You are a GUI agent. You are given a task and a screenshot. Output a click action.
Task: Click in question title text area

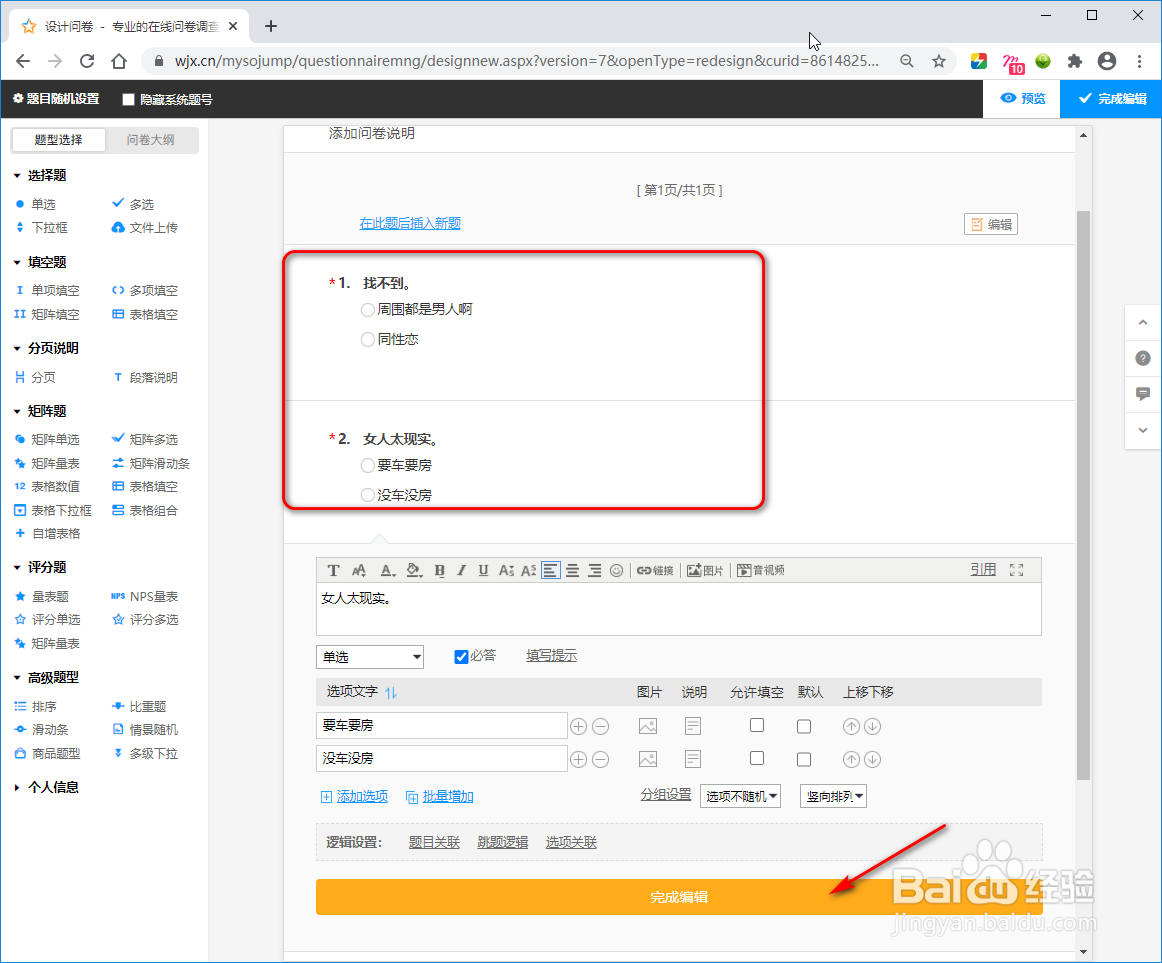679,609
